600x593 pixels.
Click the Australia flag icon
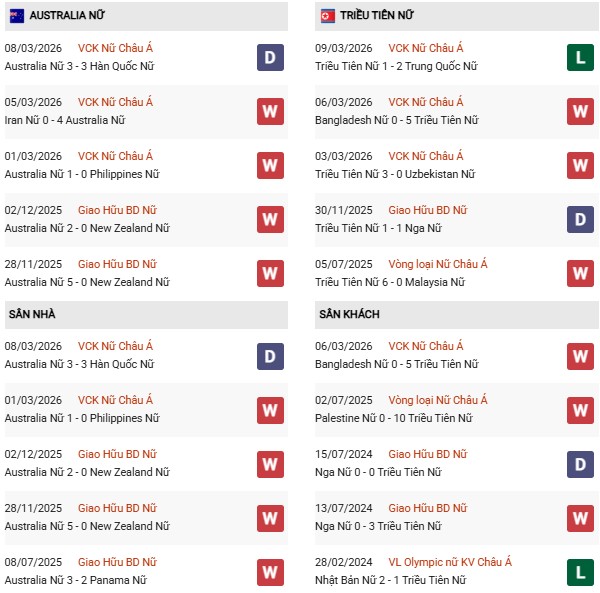point(17,16)
